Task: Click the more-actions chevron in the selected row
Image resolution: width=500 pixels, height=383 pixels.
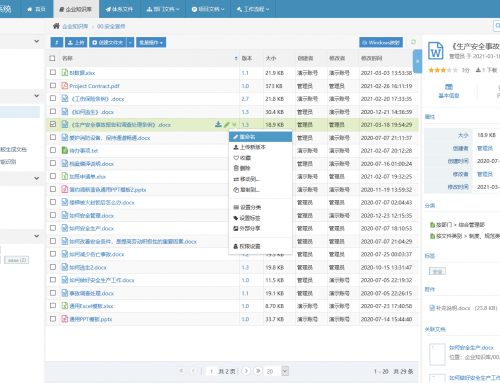Action: (x=234, y=125)
